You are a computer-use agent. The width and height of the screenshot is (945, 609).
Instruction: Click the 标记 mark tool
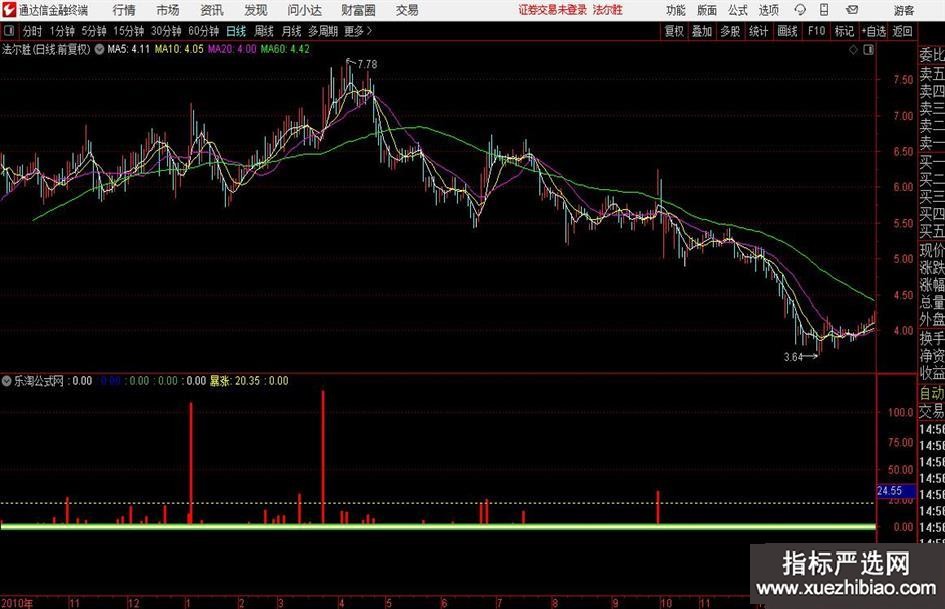coord(845,31)
